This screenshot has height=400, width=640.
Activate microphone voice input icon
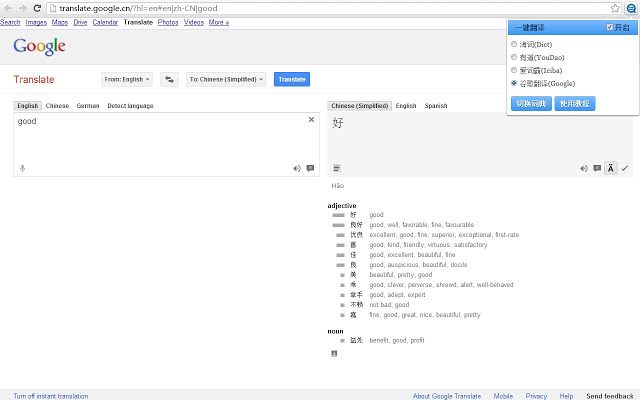point(22,168)
